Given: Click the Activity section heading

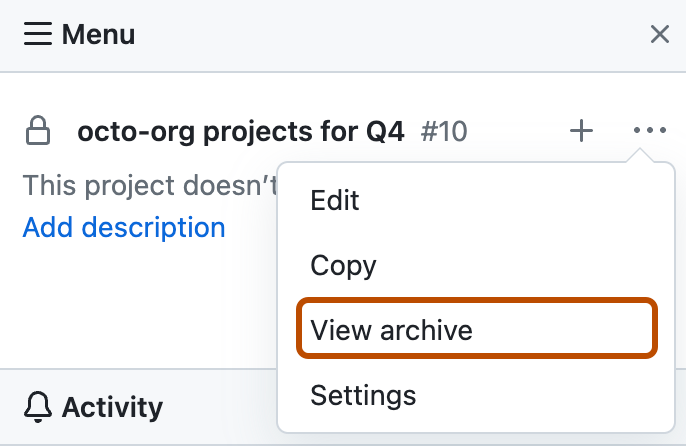Looking at the screenshot, I should point(112,407).
